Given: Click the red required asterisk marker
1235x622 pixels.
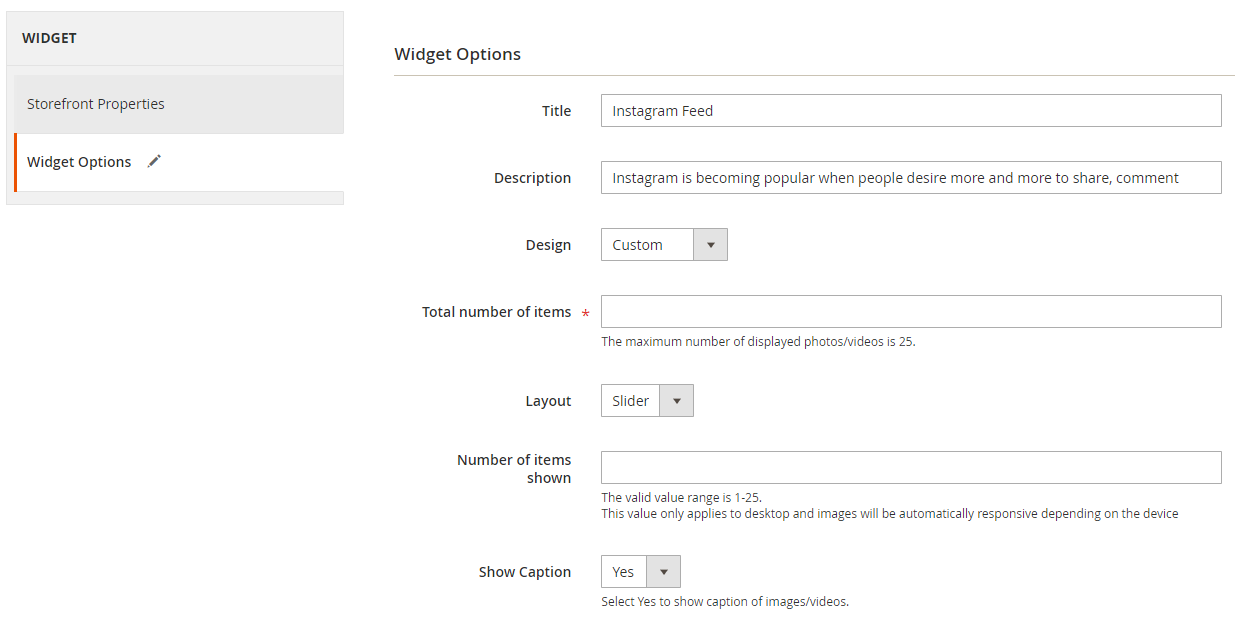Looking at the screenshot, I should (x=586, y=314).
